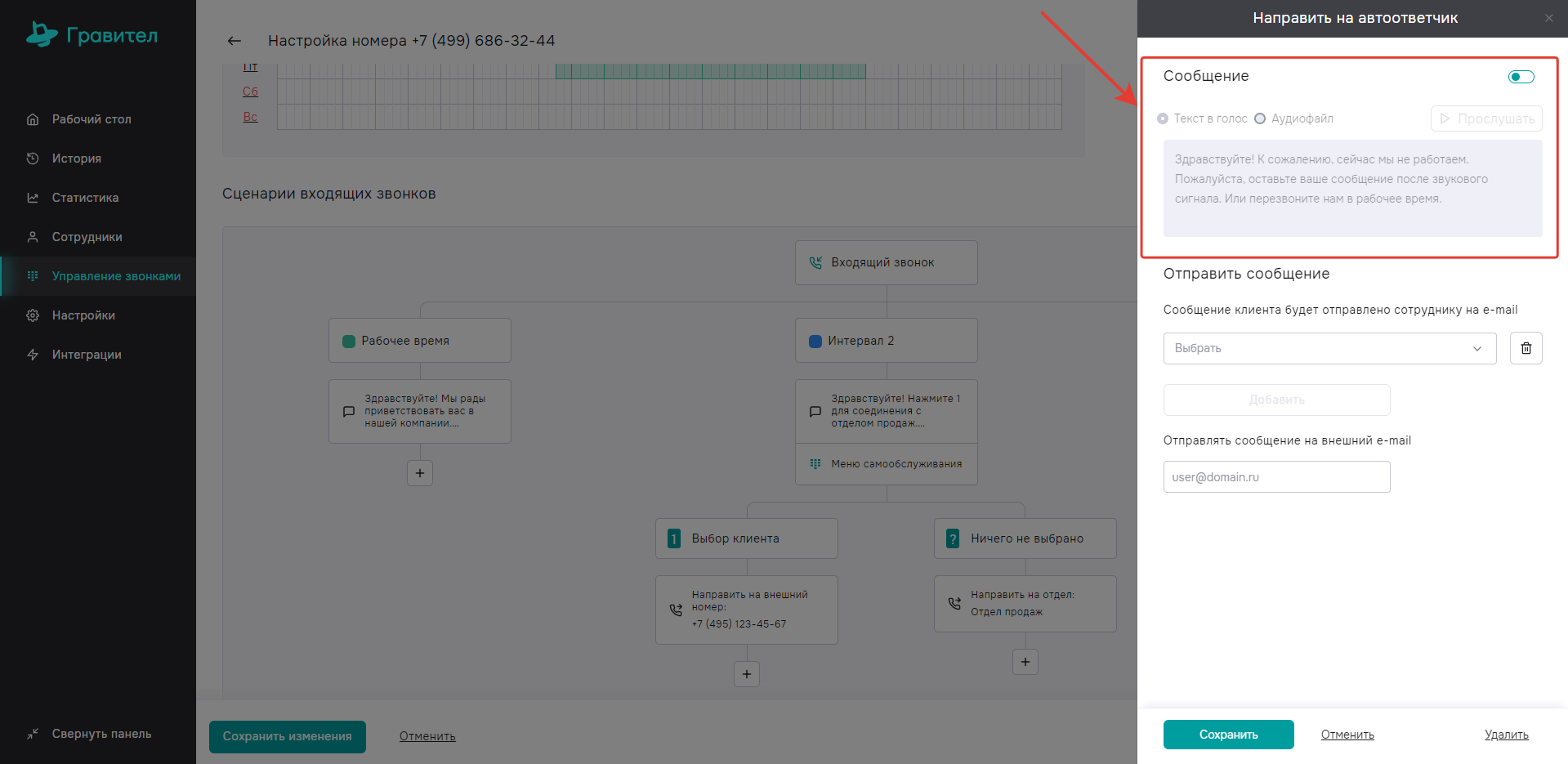Viewport: 1568px width, 764px height.
Task: Open the Меню самообслуживания block
Action: [x=886, y=464]
